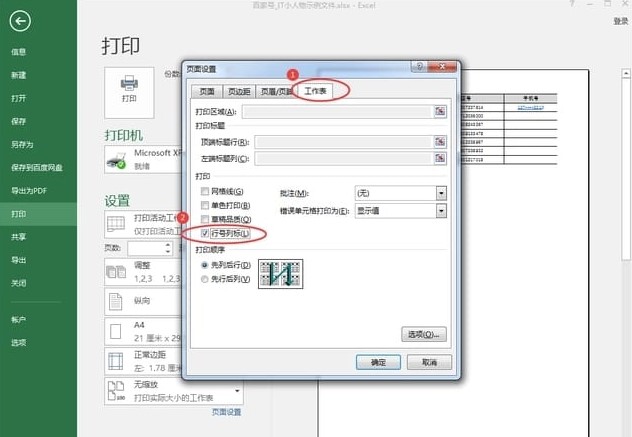Viewport: 632px width, 437px height.
Task: Open the 批注 dropdown list
Action: tap(441, 193)
